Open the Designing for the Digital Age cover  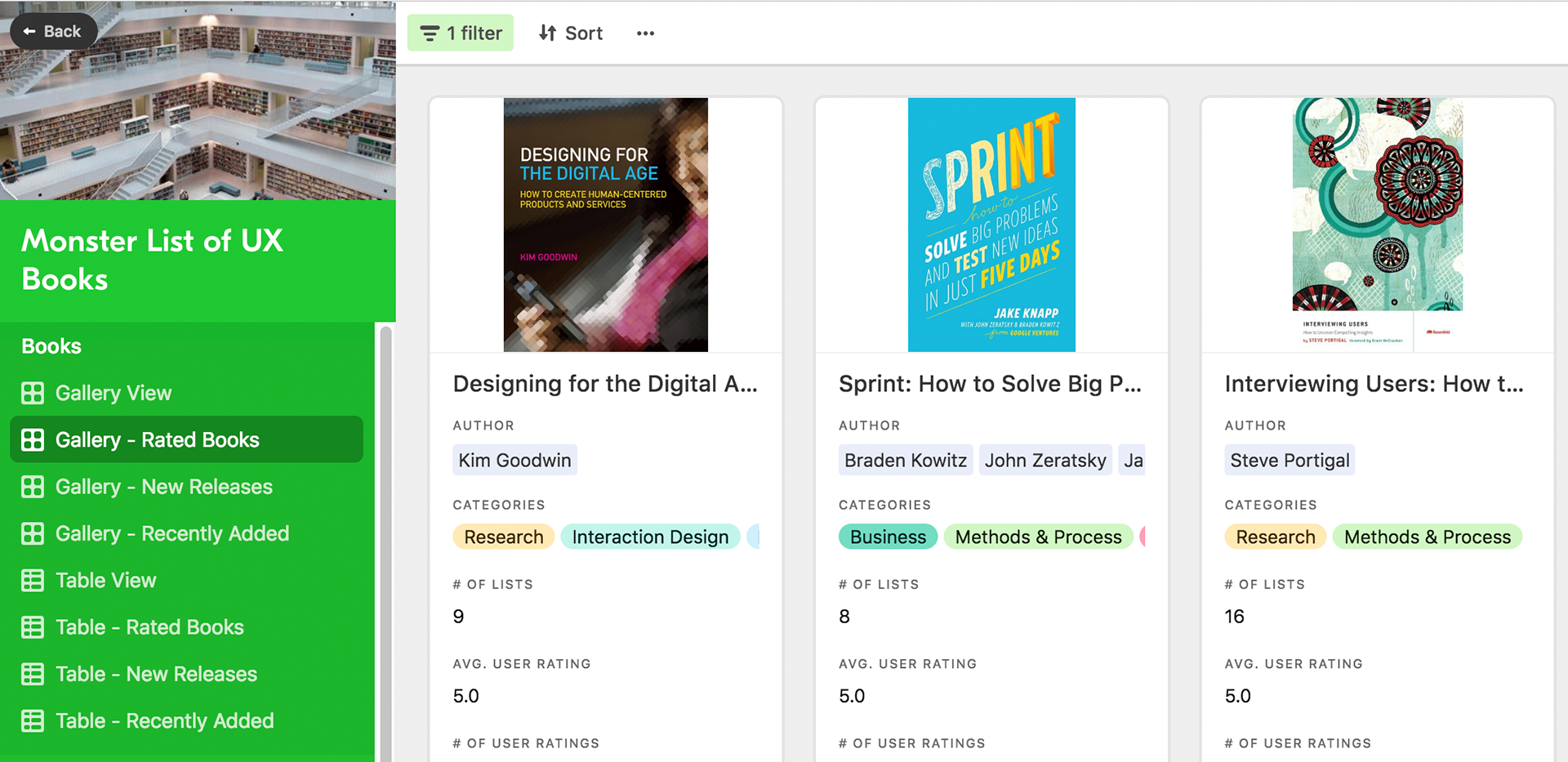[605, 225]
